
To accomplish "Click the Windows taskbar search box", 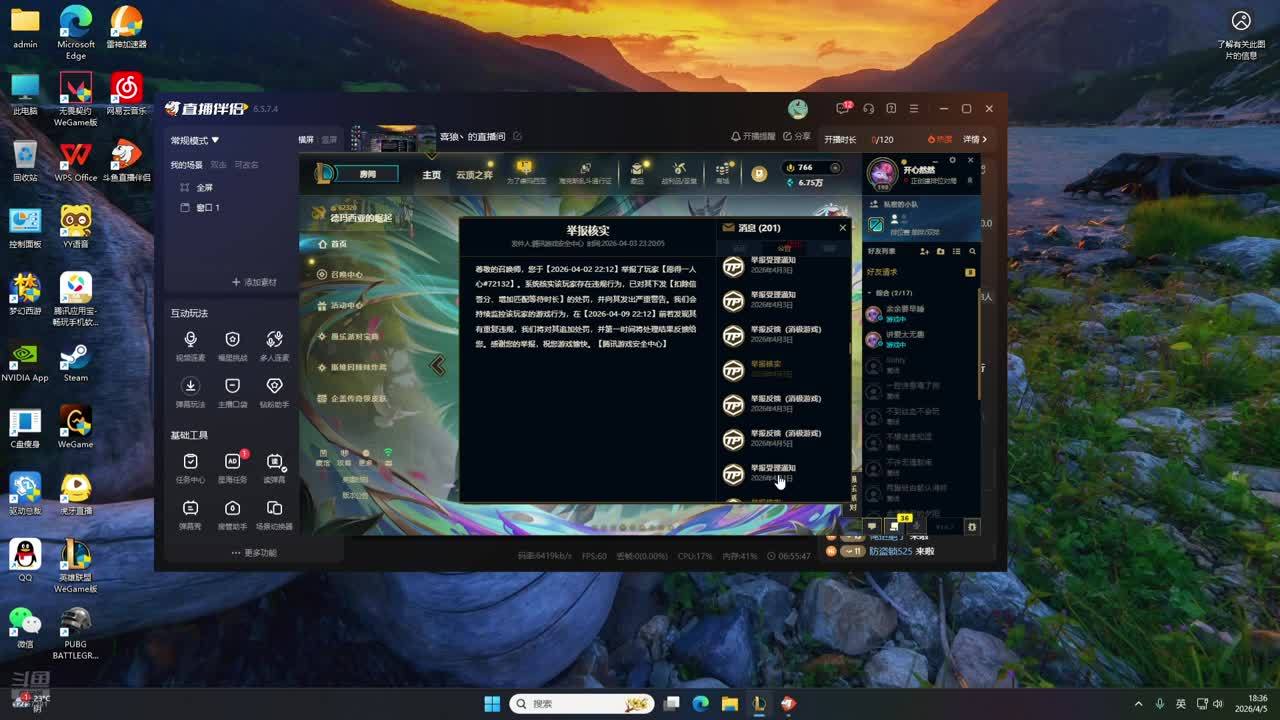I will click(x=582, y=704).
